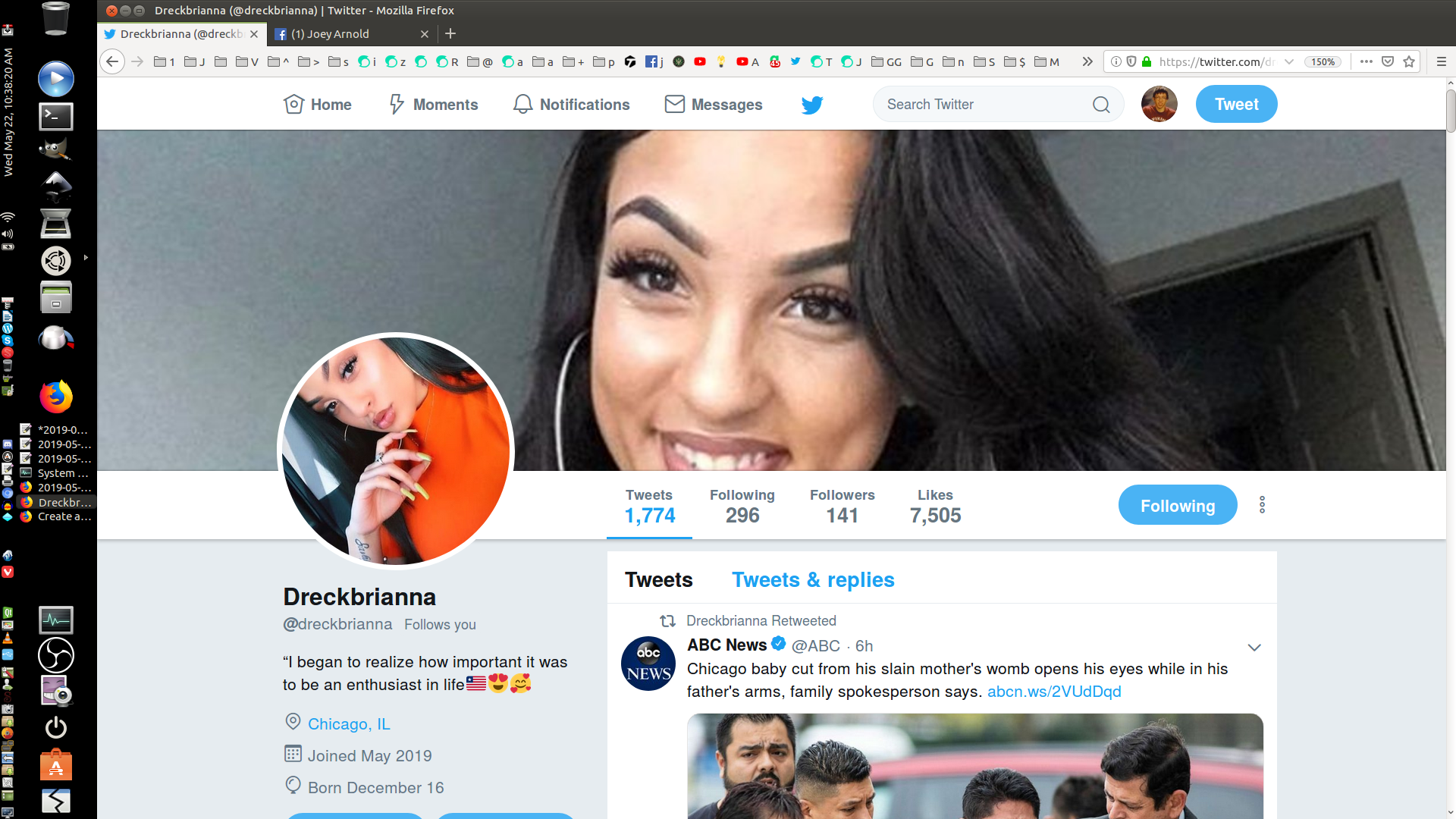
Task: Click the browser back arrow
Action: click(112, 61)
